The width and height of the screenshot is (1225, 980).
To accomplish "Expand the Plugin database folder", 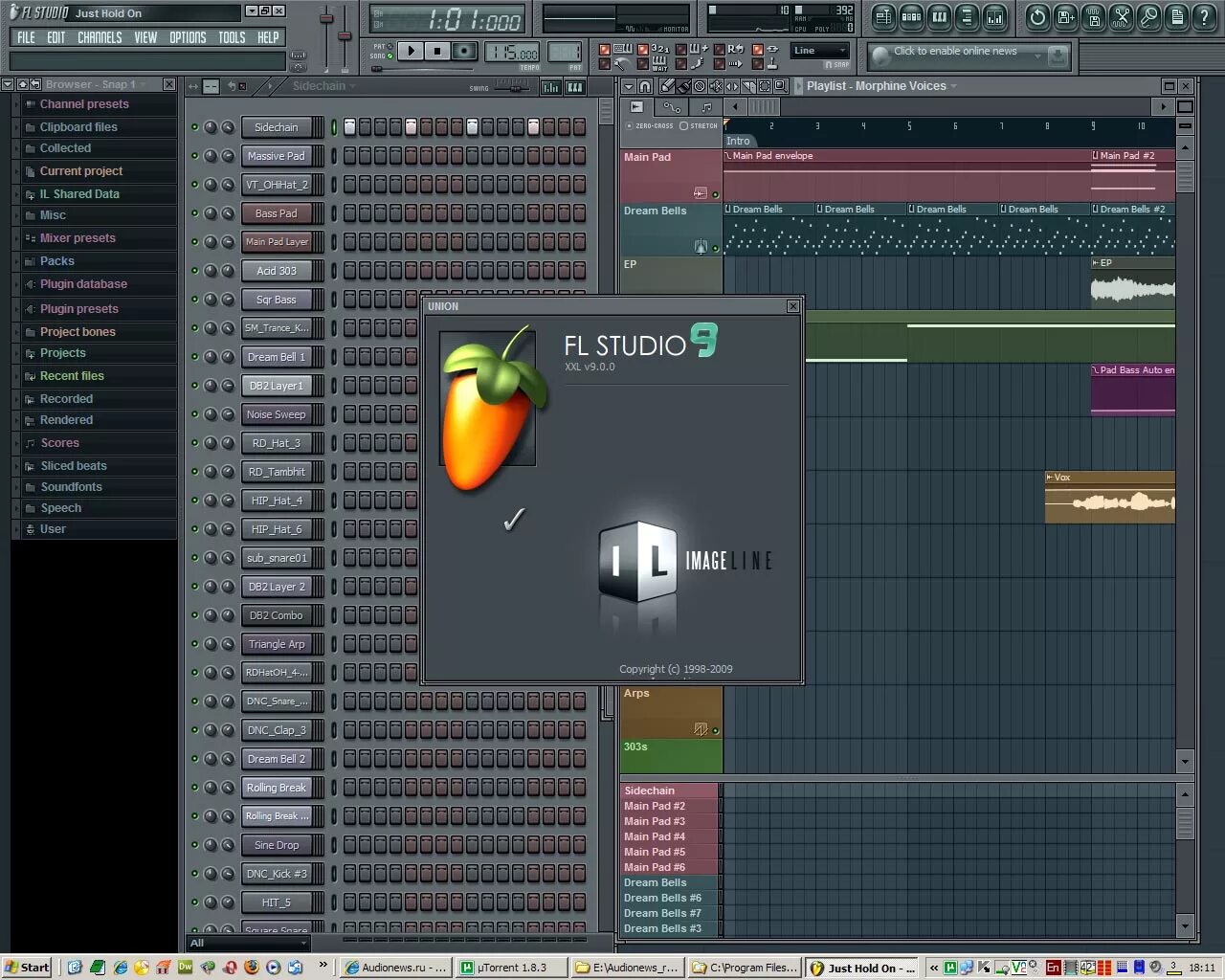I will click(94, 284).
